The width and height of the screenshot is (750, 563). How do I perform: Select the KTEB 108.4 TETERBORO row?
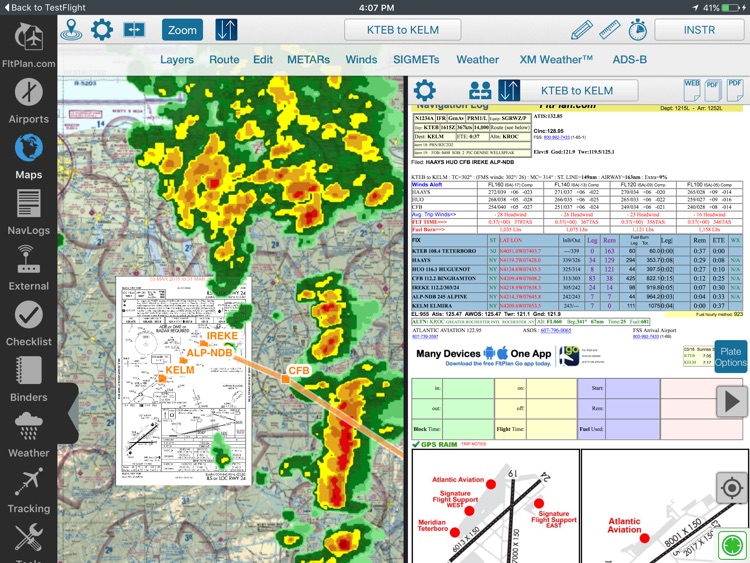[x=577, y=251]
